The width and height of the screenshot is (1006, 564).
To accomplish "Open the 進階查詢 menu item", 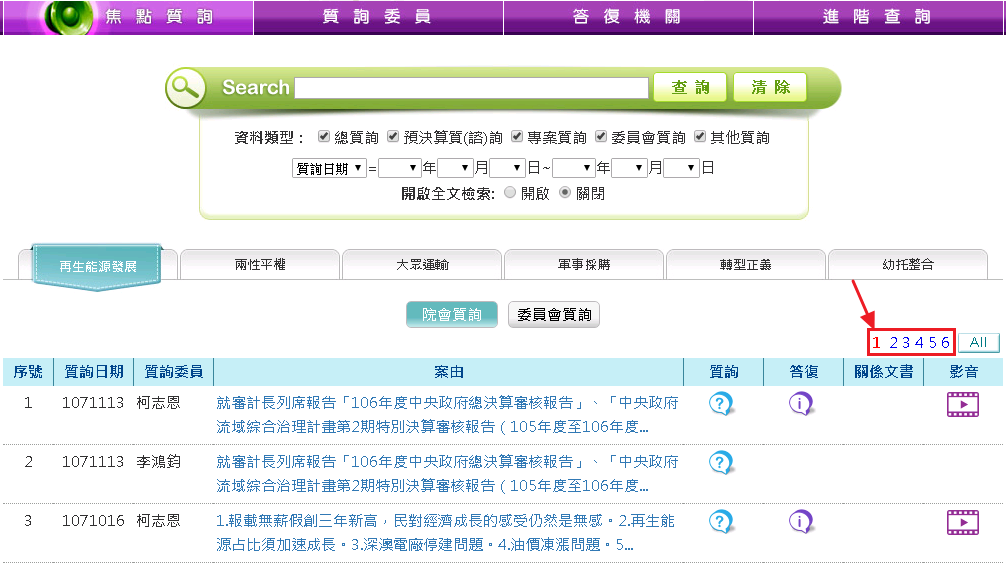I will (x=878, y=17).
